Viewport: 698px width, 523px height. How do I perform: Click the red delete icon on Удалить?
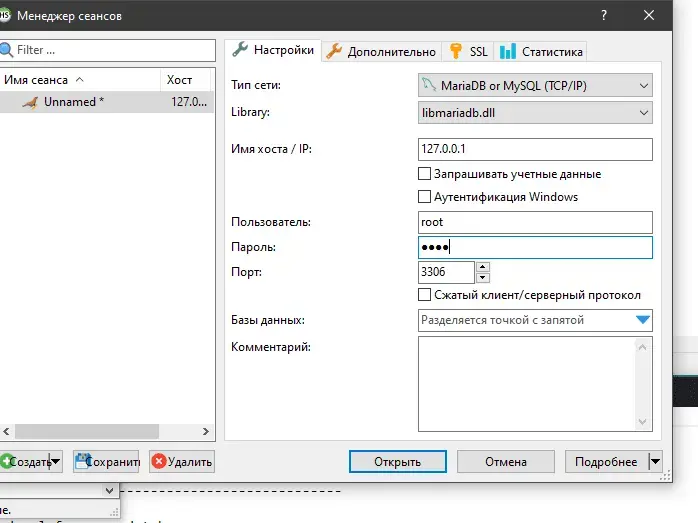pos(158,461)
